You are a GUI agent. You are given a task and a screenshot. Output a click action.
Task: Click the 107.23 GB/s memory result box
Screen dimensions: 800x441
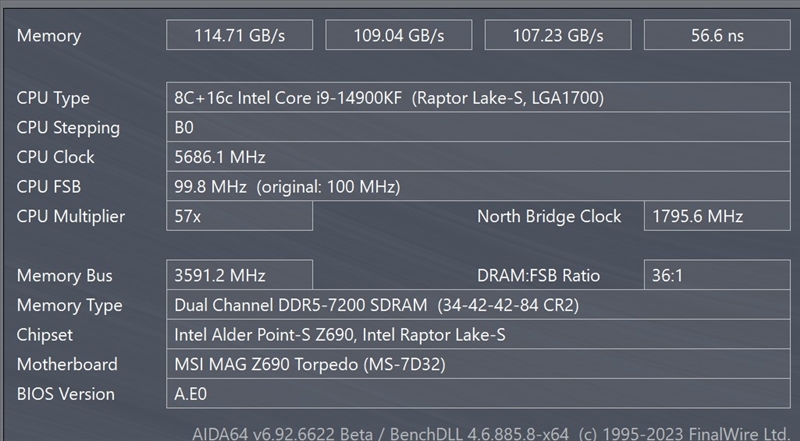[558, 35]
